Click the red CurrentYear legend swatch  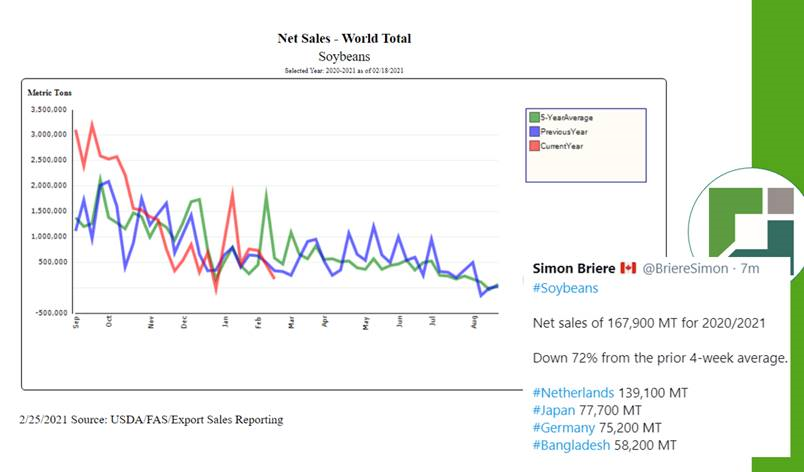[x=534, y=146]
